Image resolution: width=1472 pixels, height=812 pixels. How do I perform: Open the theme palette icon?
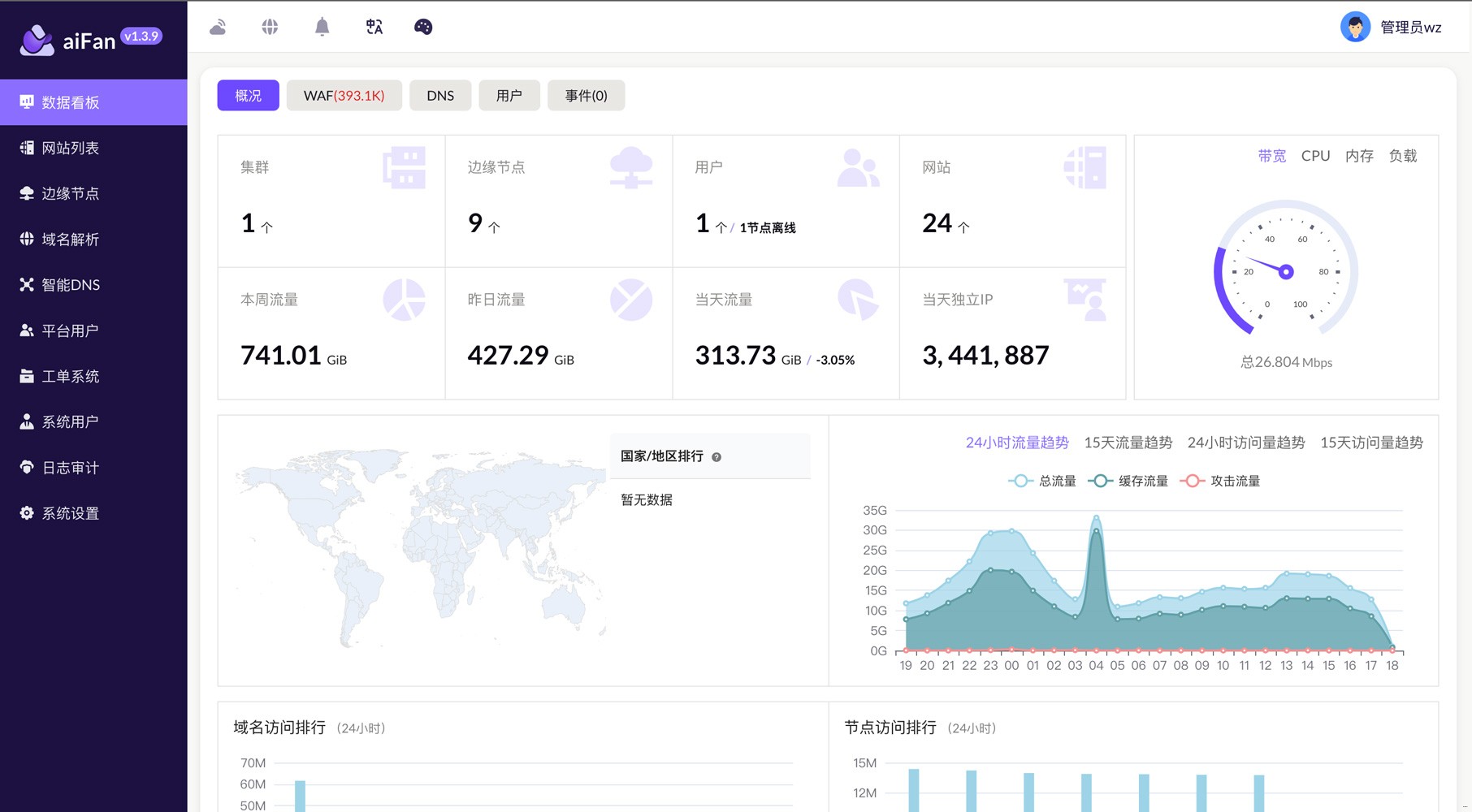[423, 27]
